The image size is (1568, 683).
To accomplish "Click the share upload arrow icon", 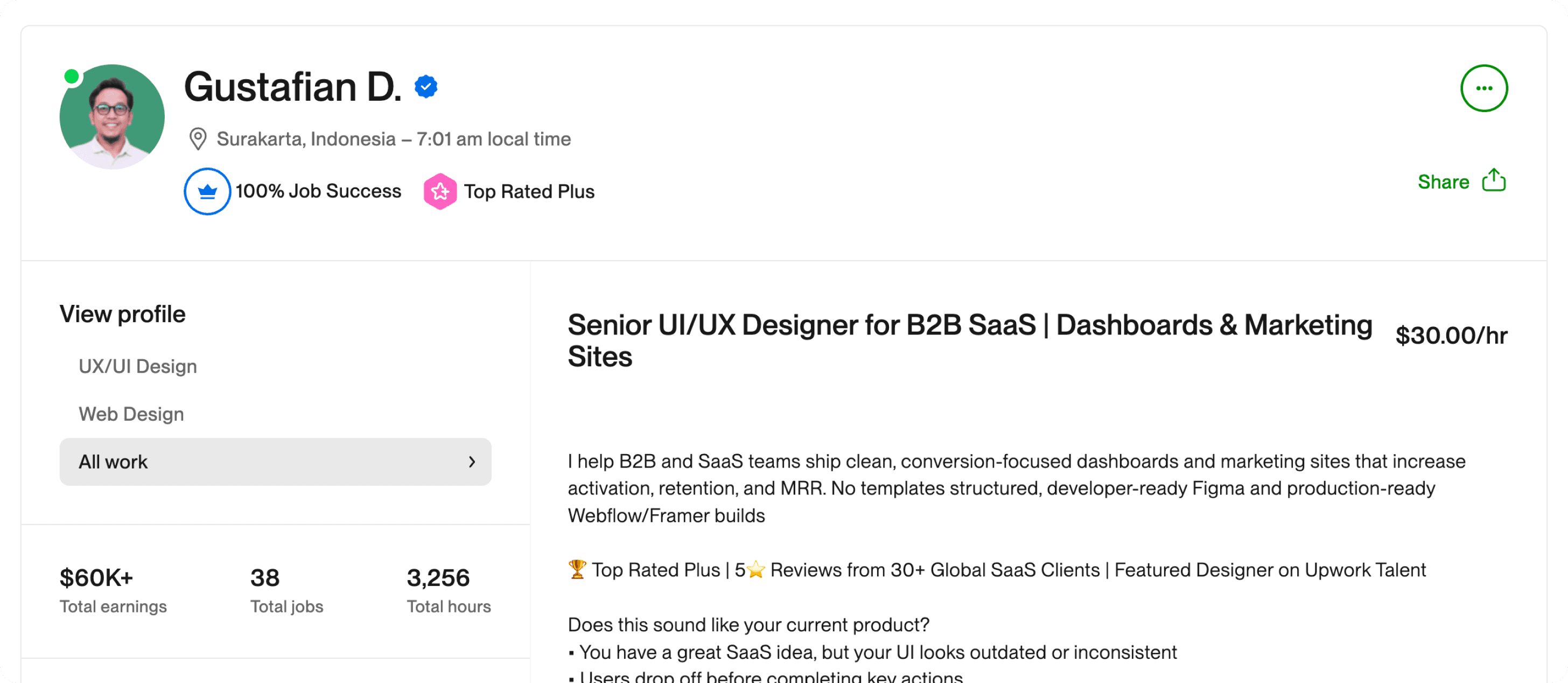I will [1494, 180].
